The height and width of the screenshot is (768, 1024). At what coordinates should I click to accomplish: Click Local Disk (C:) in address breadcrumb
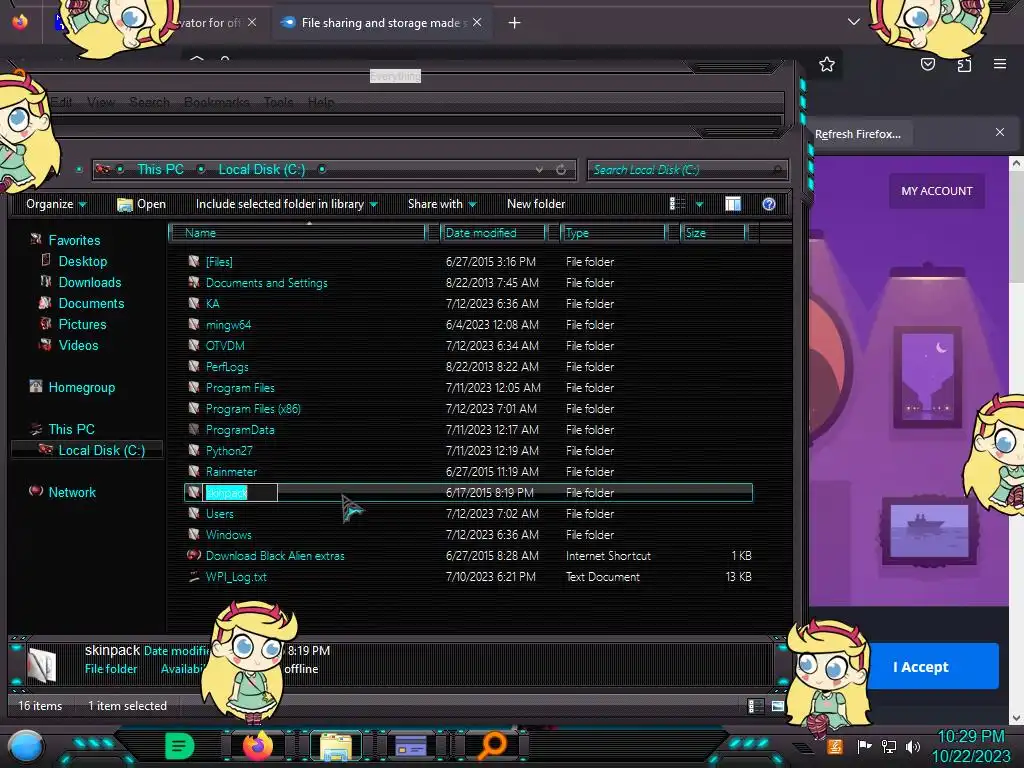[261, 170]
